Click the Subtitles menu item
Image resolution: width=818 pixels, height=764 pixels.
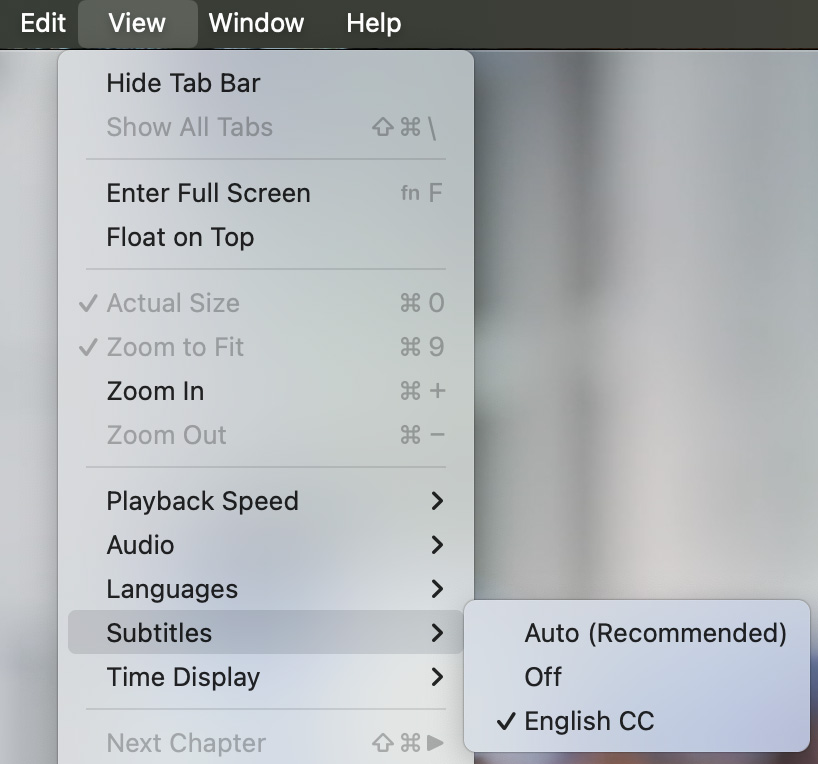tap(159, 633)
